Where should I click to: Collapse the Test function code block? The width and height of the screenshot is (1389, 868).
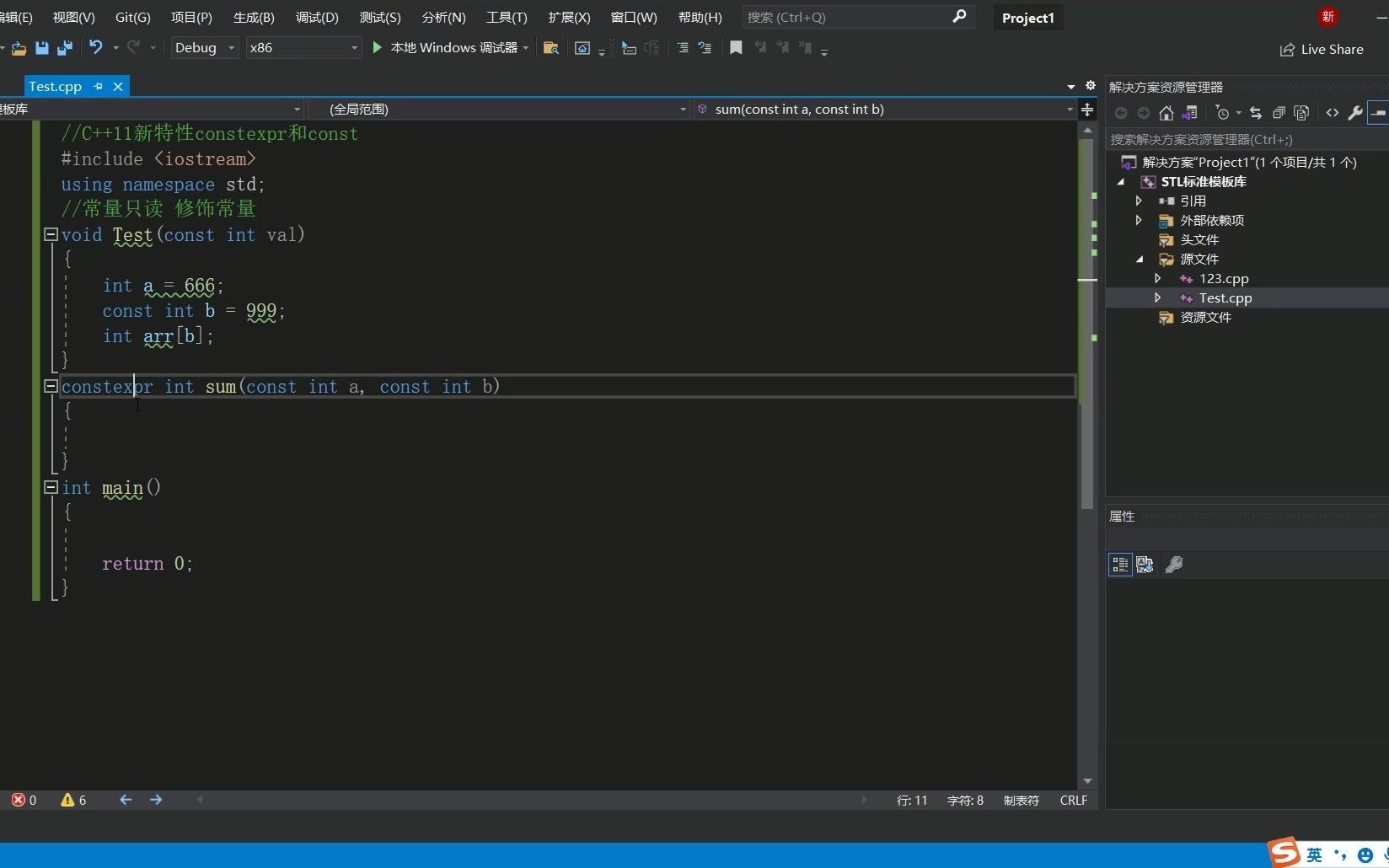pos(50,234)
